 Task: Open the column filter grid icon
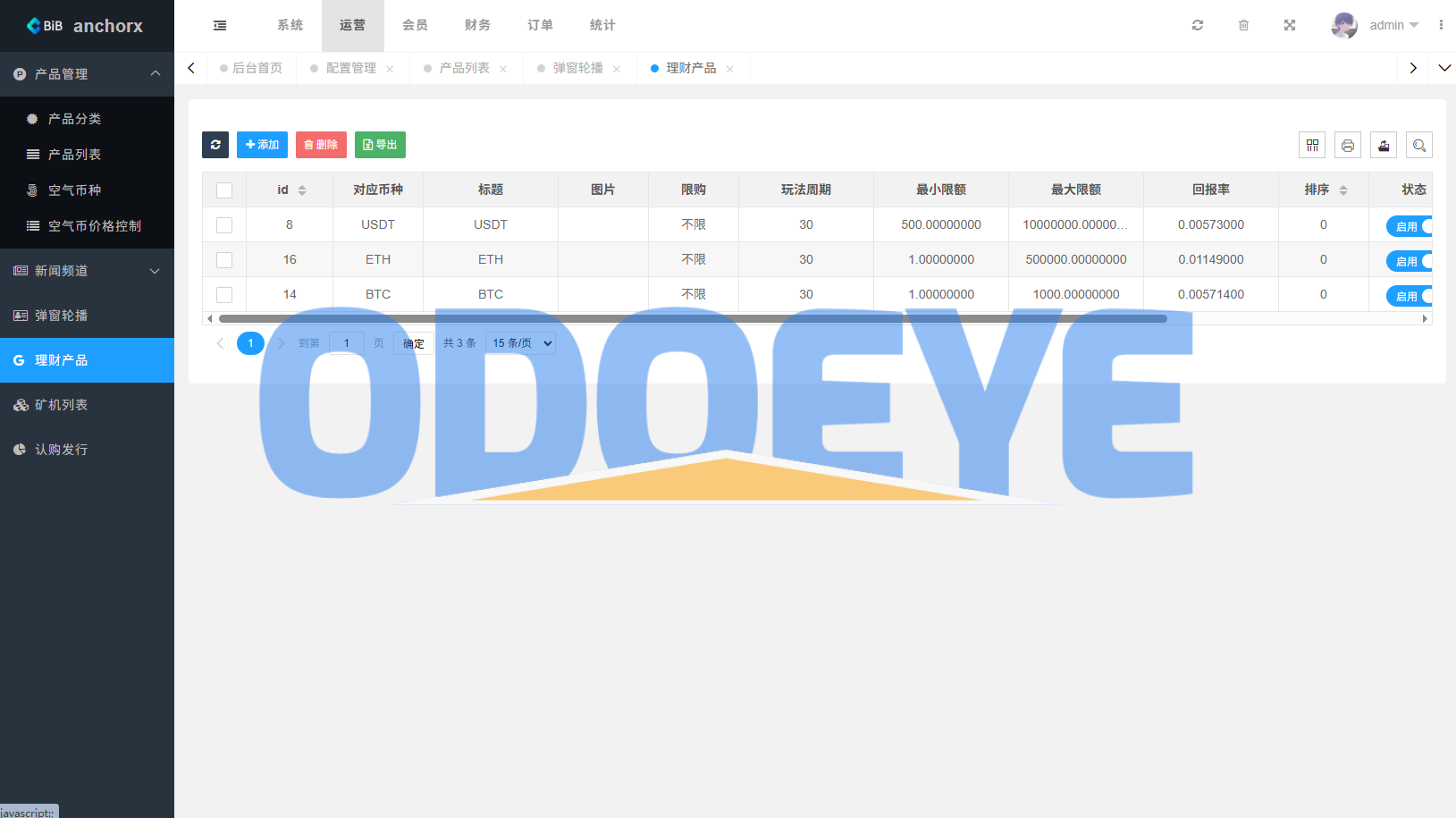coord(1312,145)
